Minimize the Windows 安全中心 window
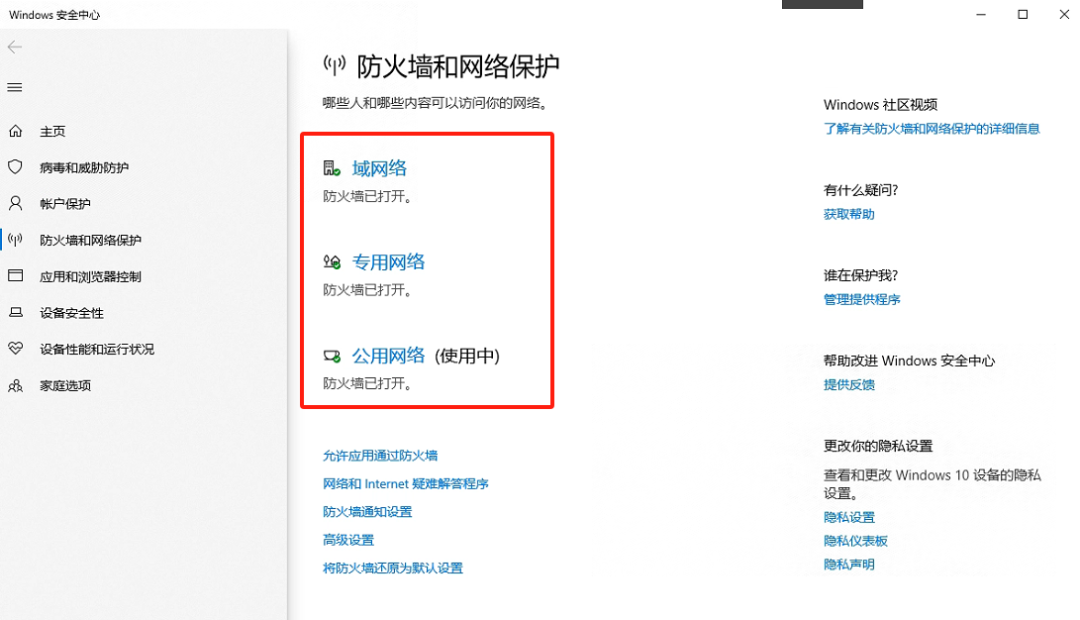Screen dimensions: 1080x620 [x=981, y=14]
